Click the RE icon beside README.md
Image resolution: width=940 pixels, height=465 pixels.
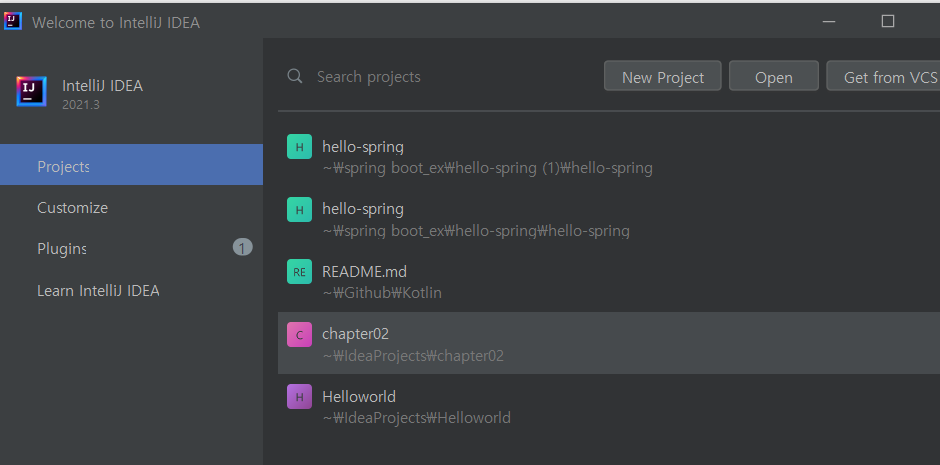[299, 271]
